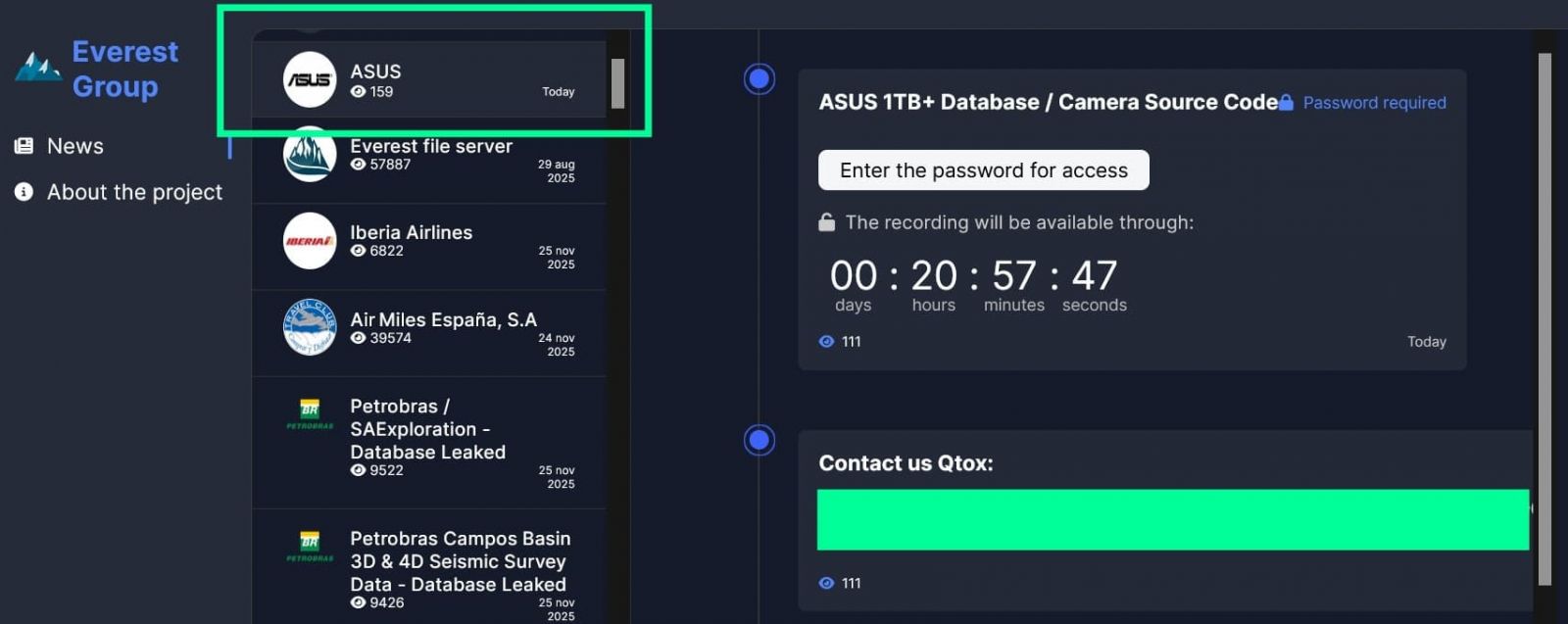Image resolution: width=1568 pixels, height=624 pixels.
Task: Click the Iberia Airlines logo avatar
Action: [x=310, y=241]
